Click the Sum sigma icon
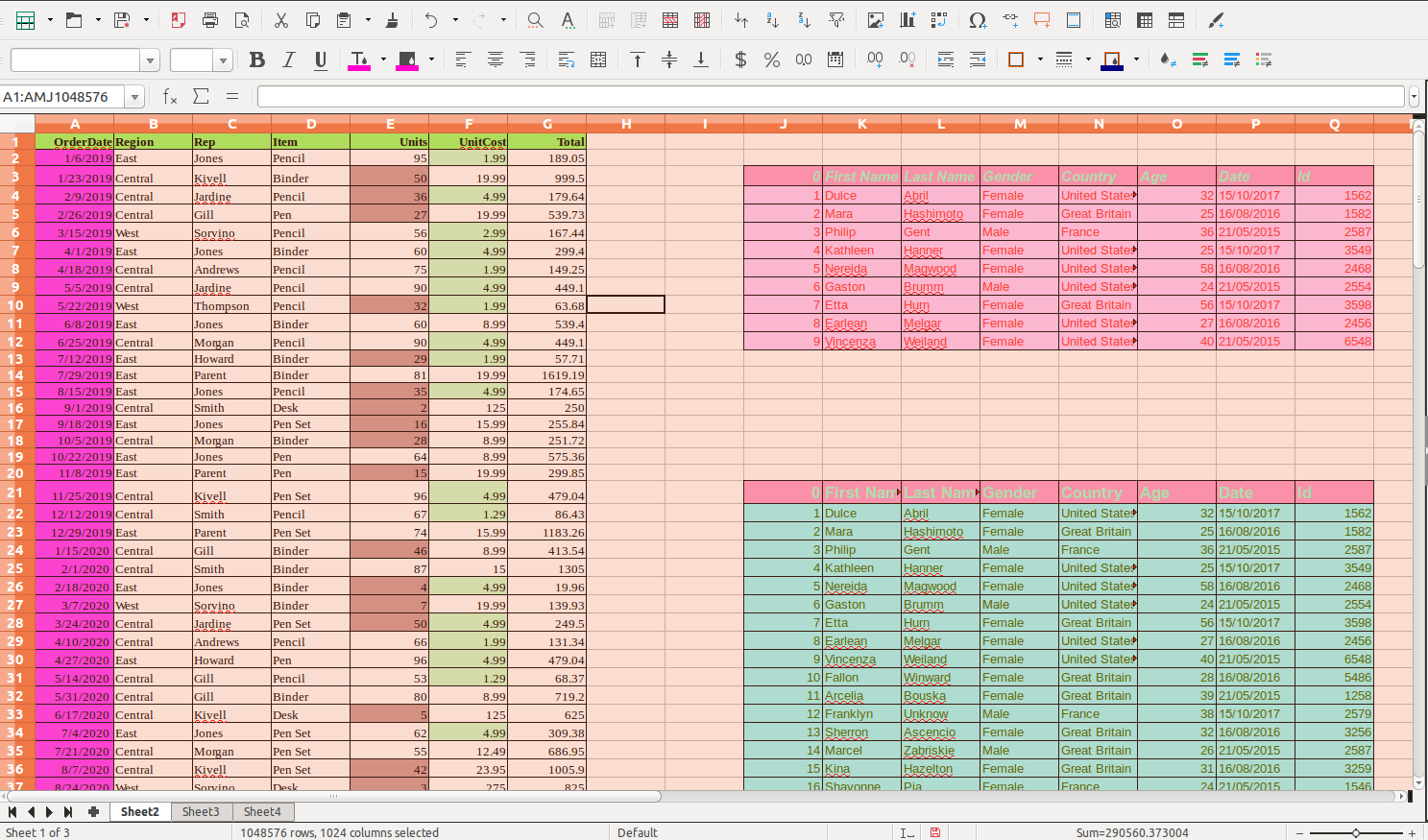This screenshot has width=1428, height=840. tap(201, 96)
